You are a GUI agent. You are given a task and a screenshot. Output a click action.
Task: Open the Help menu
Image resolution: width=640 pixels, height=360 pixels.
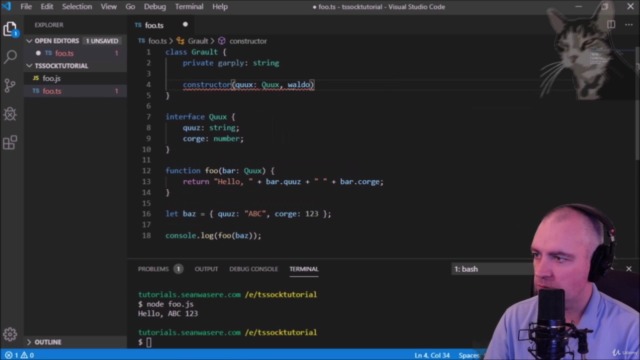pyautogui.click(x=220, y=7)
